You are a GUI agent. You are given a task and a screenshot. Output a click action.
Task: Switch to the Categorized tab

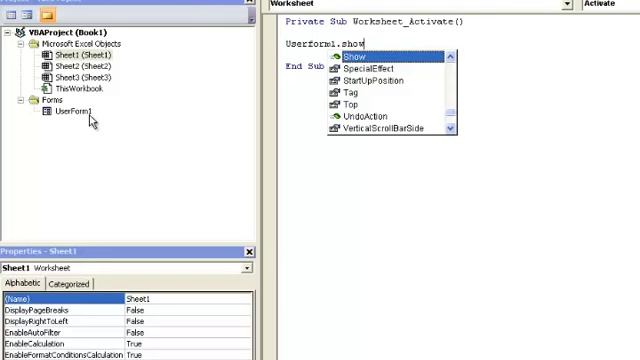click(69, 284)
